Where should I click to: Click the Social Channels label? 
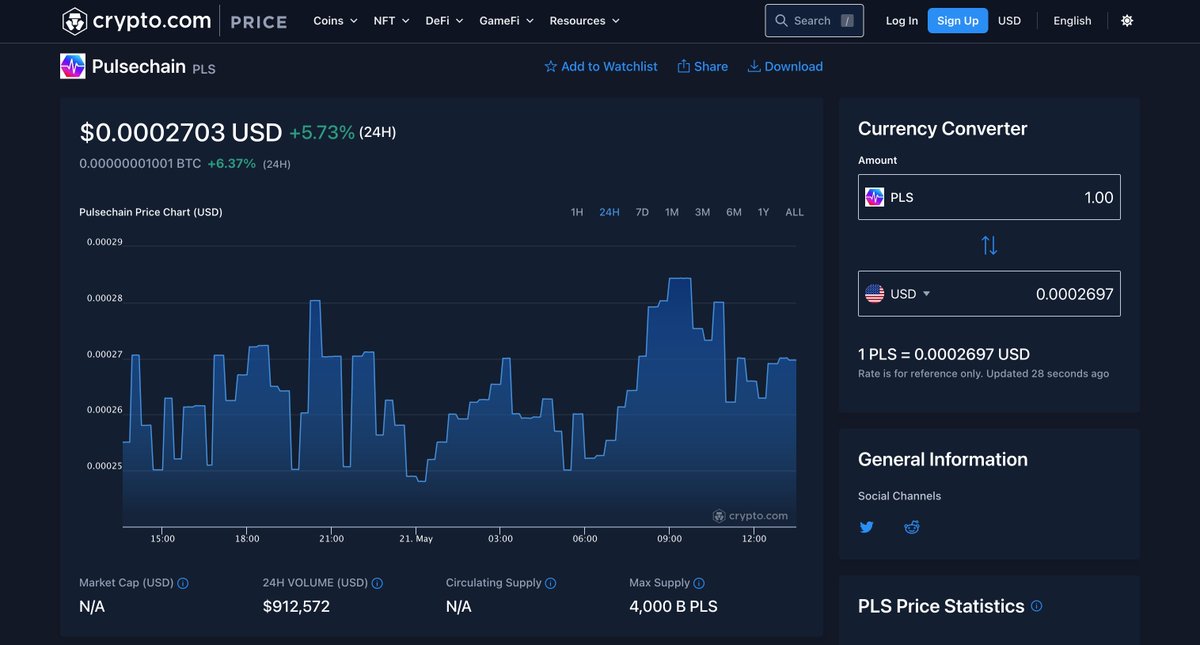(899, 496)
